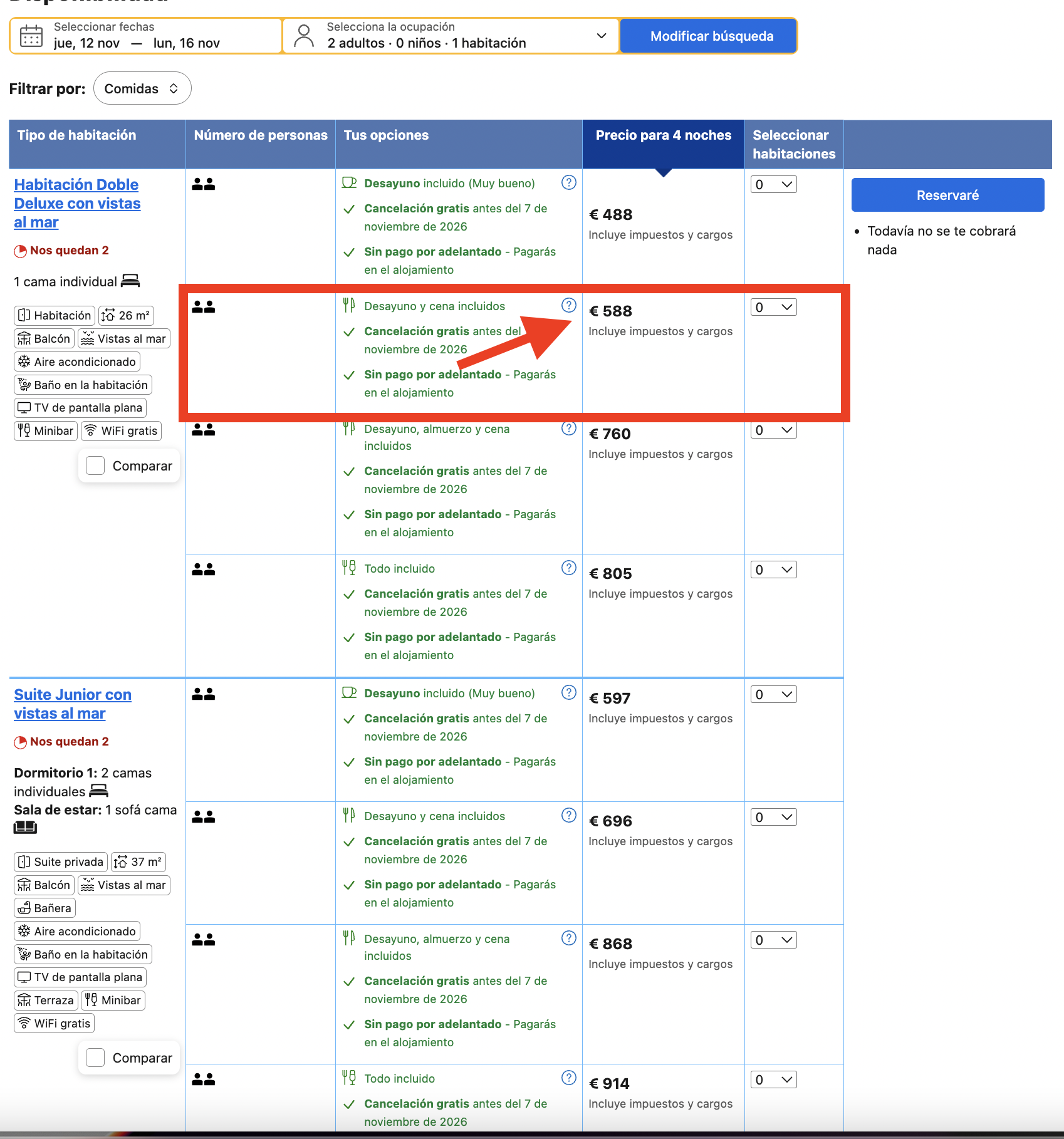The width and height of the screenshot is (1064, 1139).
Task: Open room quantity dropdown for €696 option
Action: 773,817
